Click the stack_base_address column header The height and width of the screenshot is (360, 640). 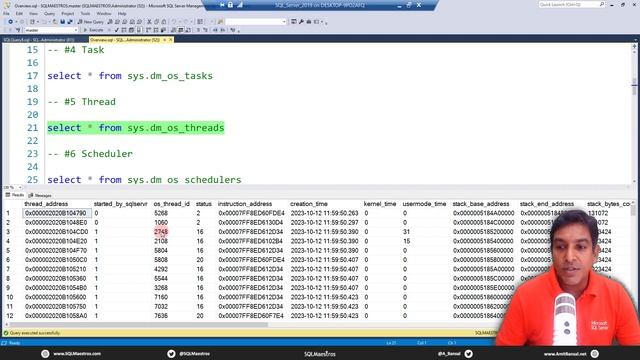coord(481,204)
